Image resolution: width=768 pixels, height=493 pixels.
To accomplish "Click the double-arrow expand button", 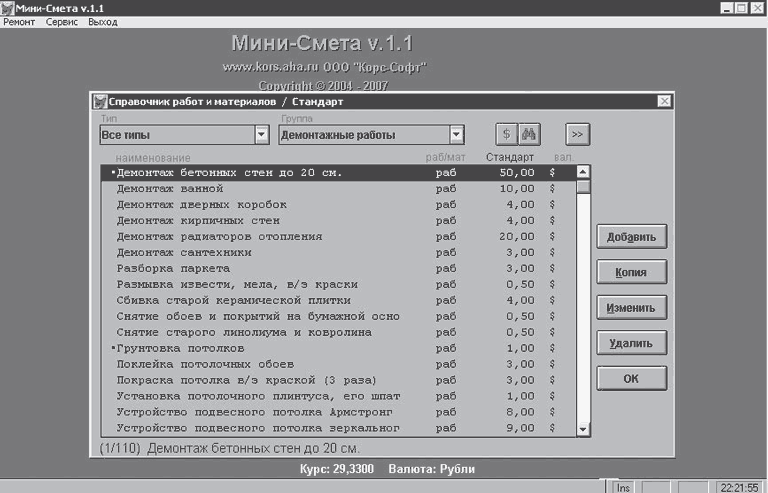I will pyautogui.click(x=577, y=134).
